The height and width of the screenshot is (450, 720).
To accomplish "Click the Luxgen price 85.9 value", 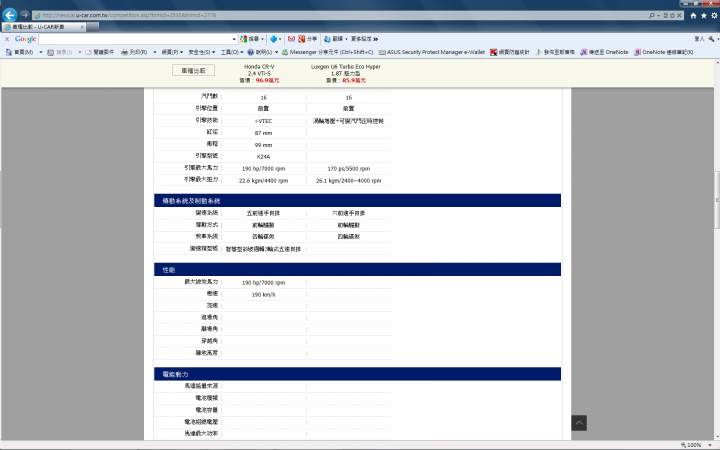I will [354, 80].
